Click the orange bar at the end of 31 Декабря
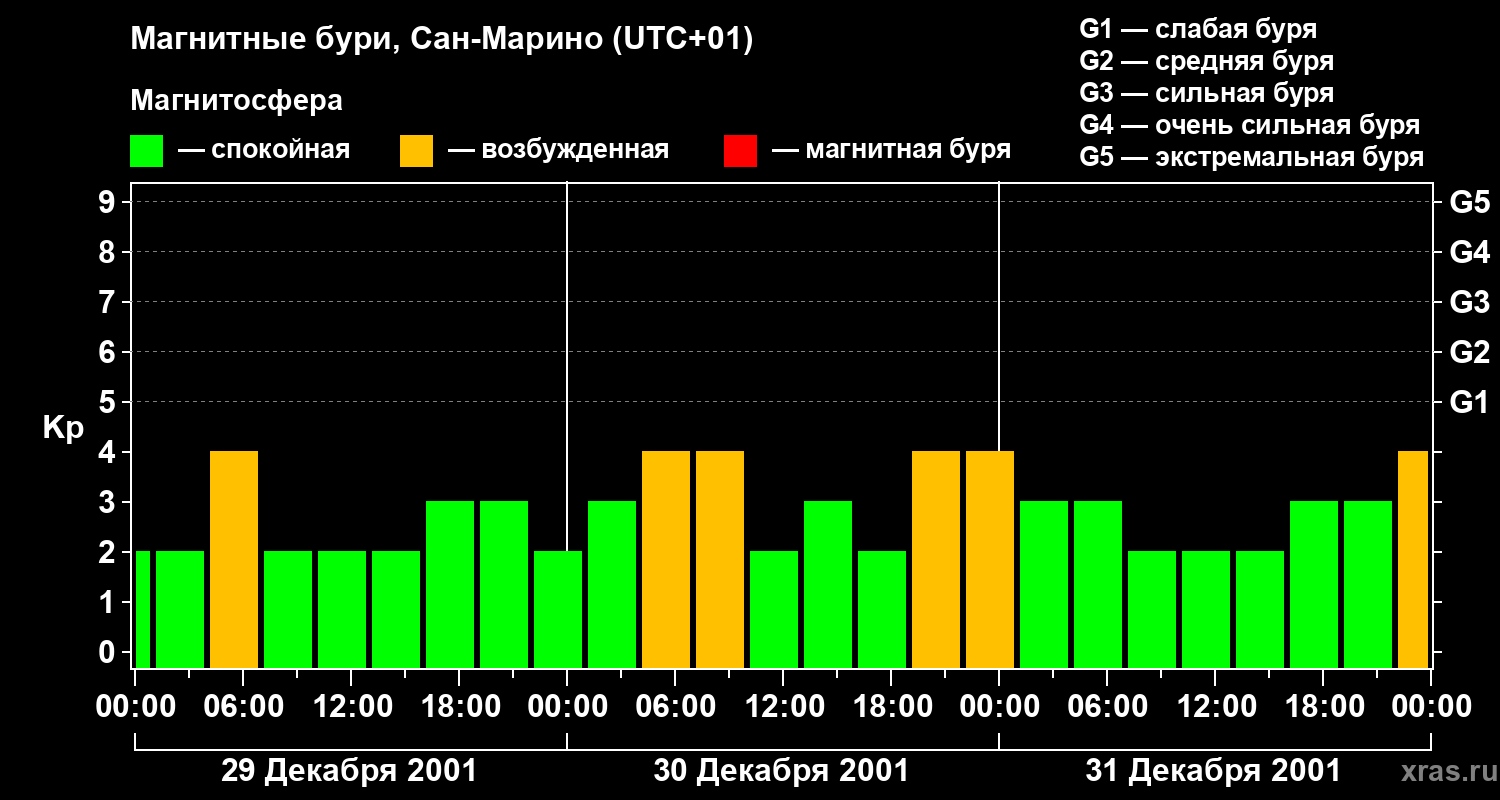Screen dimensions: 1500x800 [x=1413, y=559]
